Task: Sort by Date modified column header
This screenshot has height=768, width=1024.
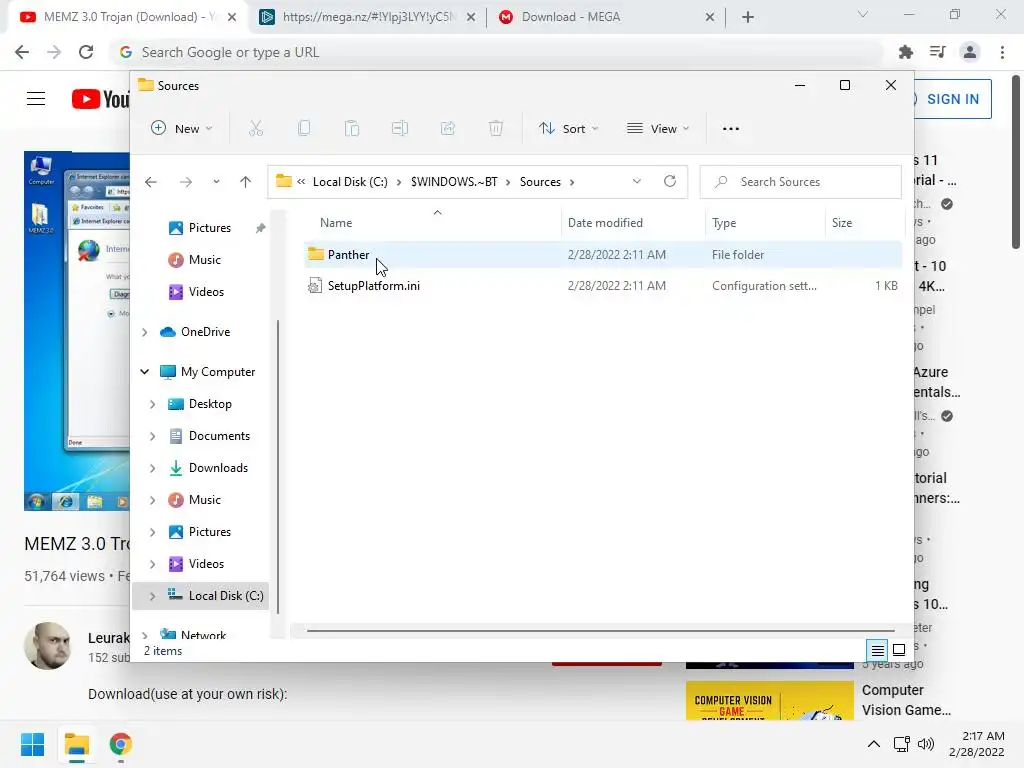Action: [605, 223]
